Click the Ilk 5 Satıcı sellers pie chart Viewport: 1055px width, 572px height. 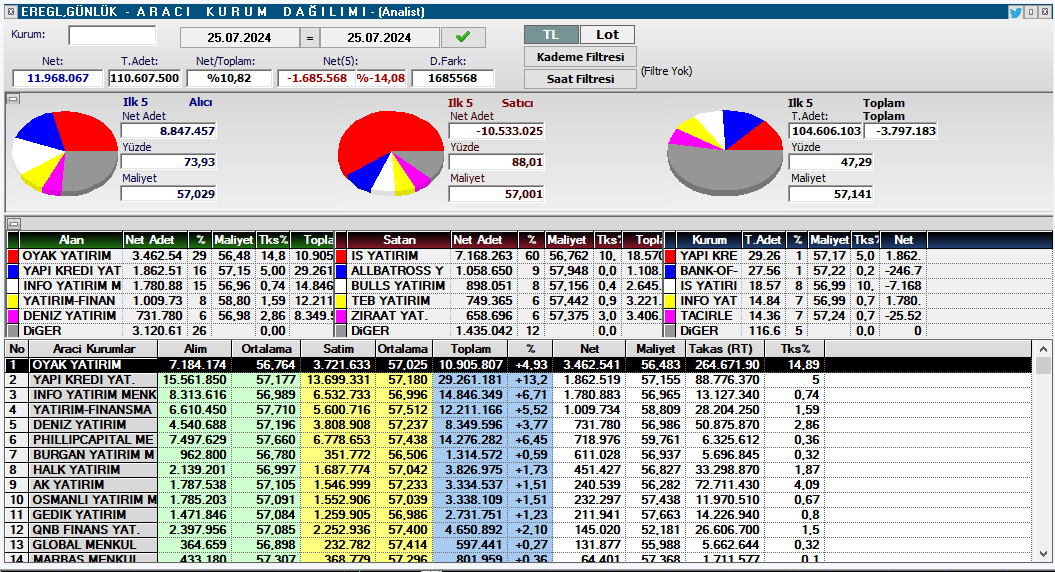(390, 153)
